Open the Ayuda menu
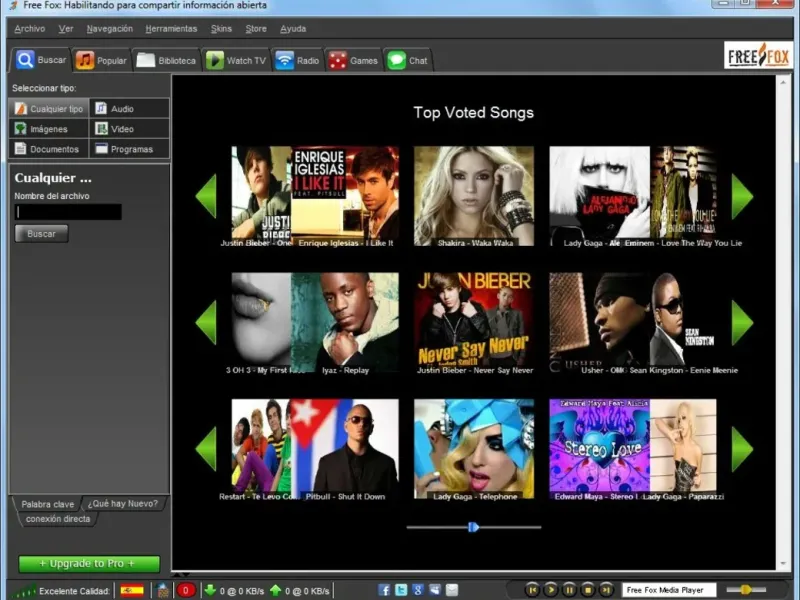This screenshot has width=800, height=600. point(293,29)
